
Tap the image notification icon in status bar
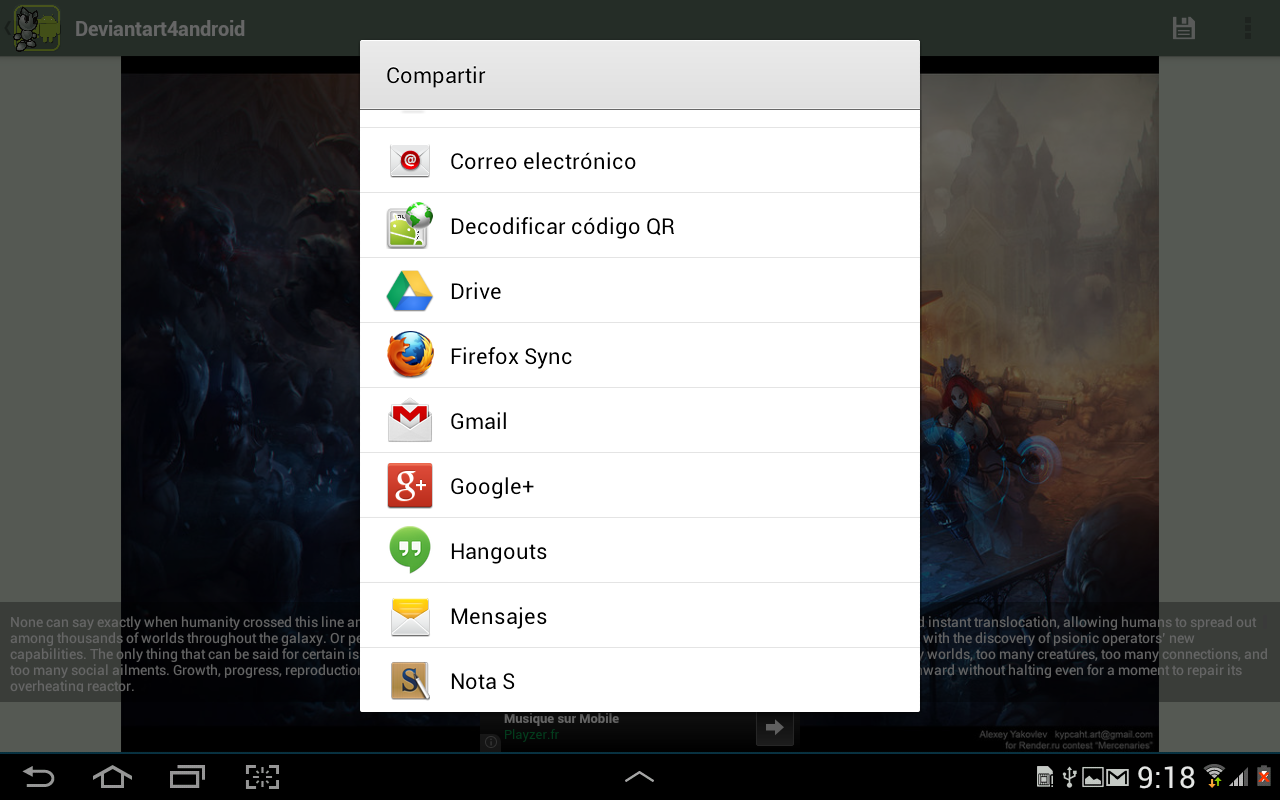coord(1092,777)
